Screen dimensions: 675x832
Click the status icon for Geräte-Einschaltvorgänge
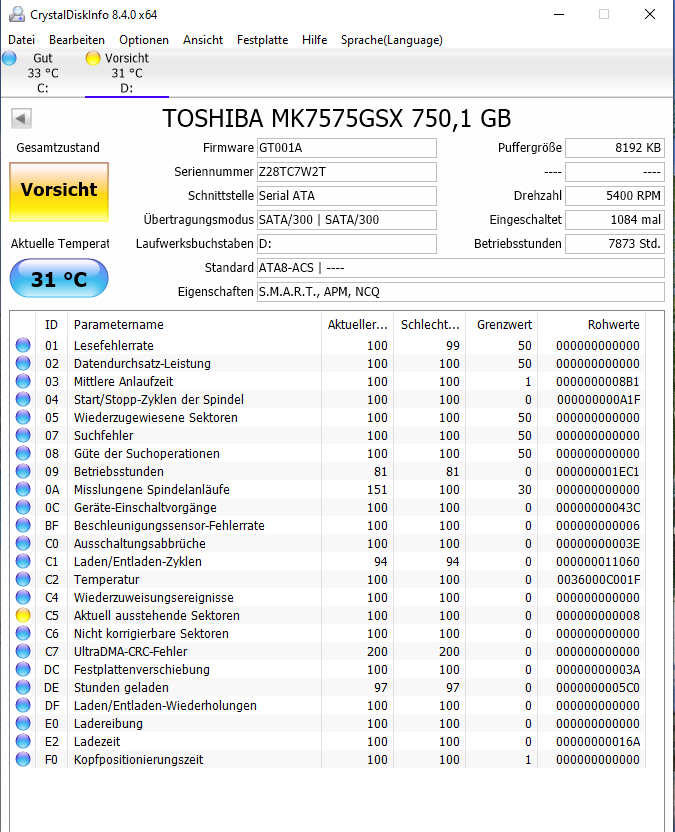click(23, 508)
